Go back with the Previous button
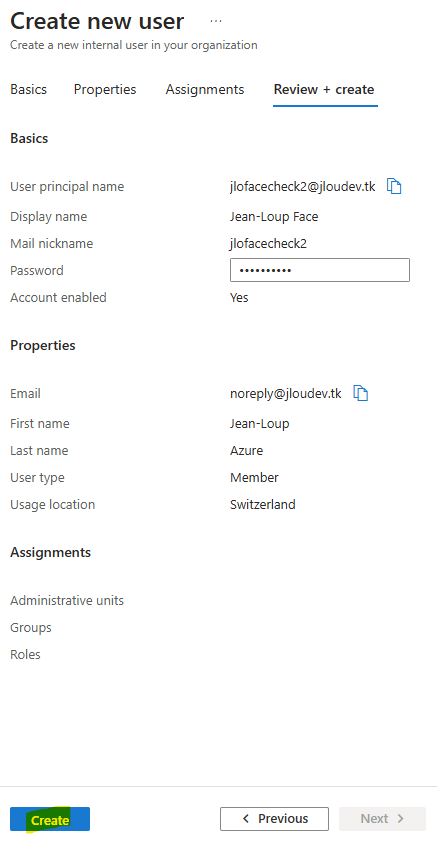This screenshot has height=841, width=437. (275, 818)
